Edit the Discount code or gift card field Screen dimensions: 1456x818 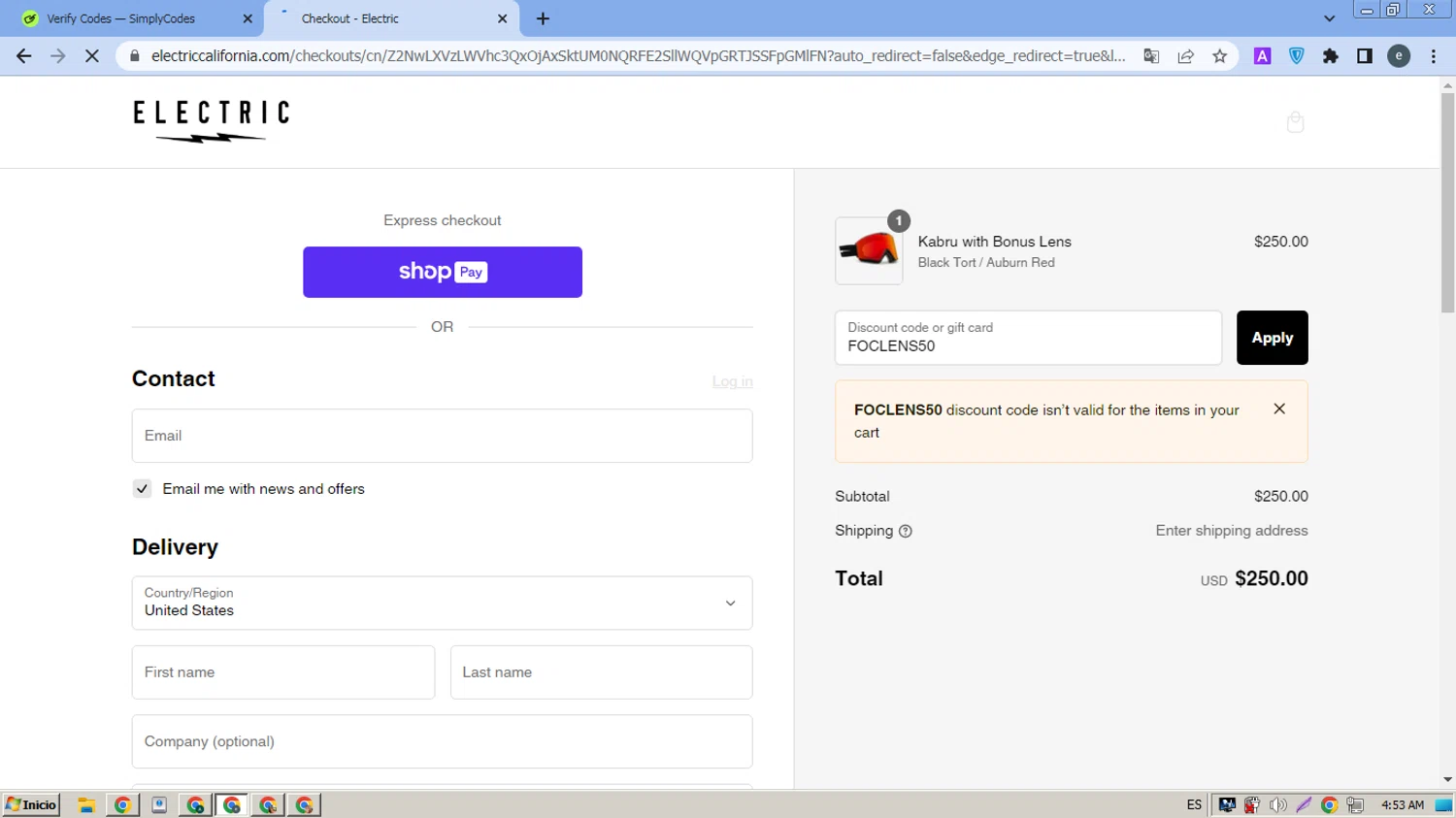[x=1028, y=338]
